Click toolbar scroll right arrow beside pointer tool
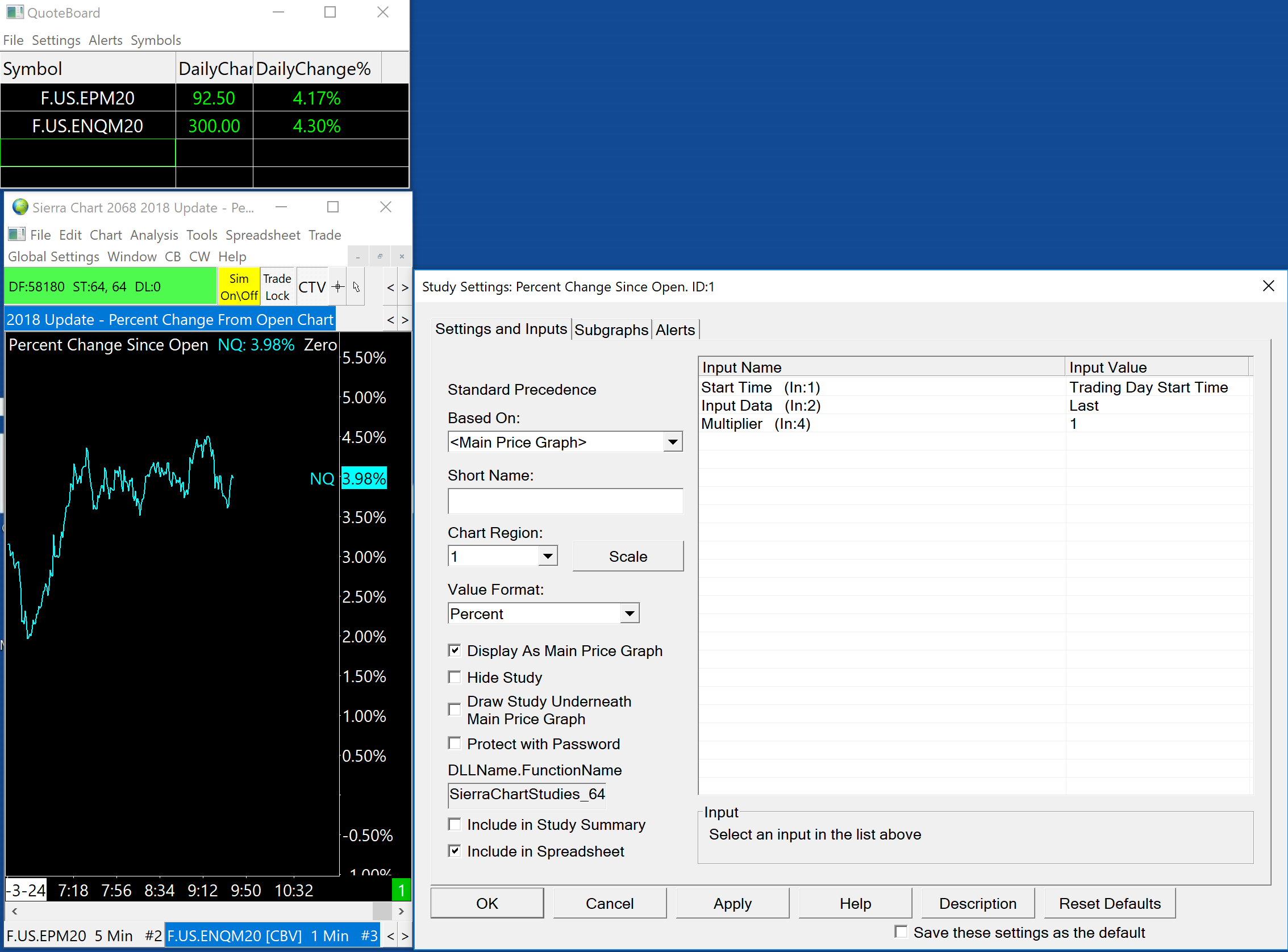1288x952 pixels. pos(405,287)
